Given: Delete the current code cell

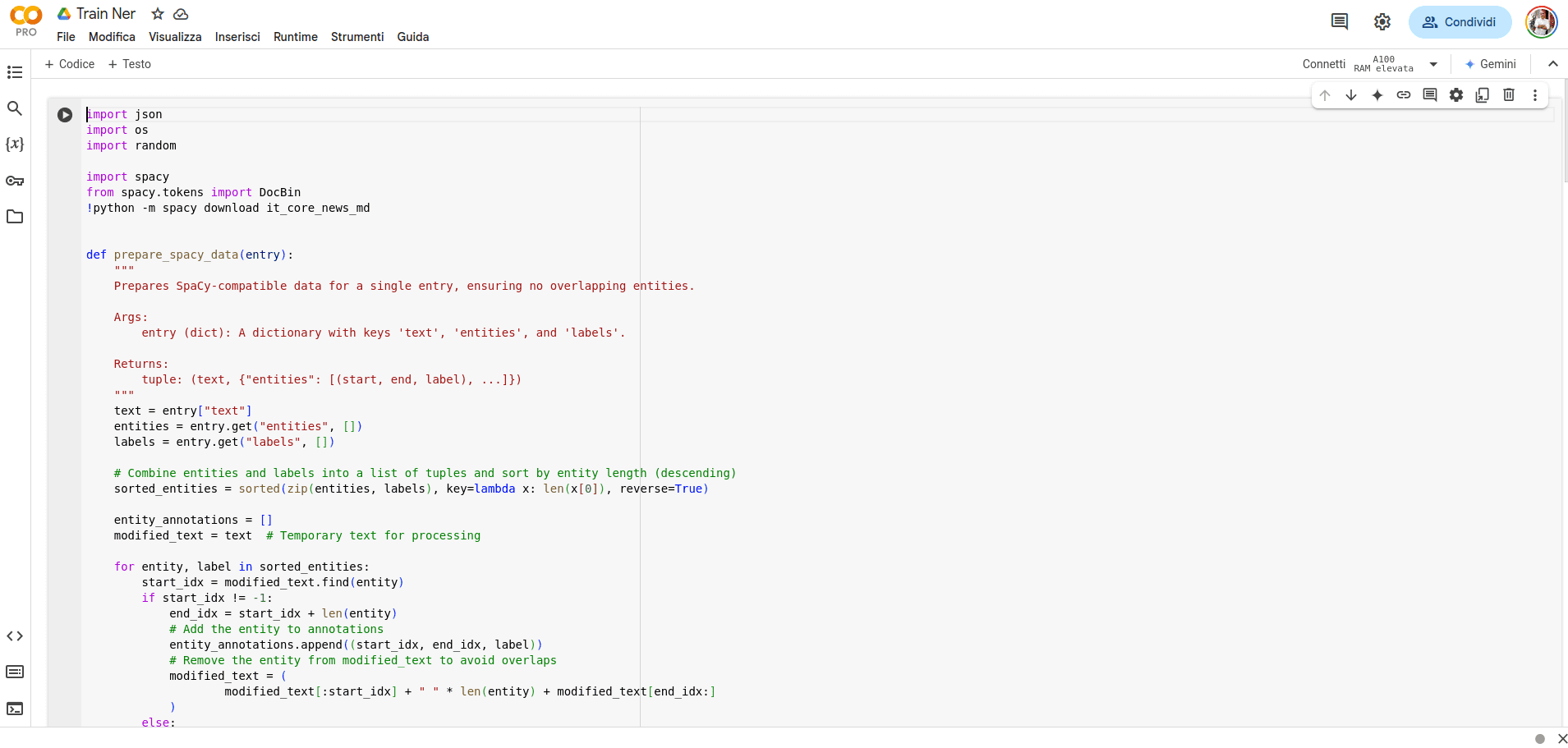Looking at the screenshot, I should click(x=1509, y=95).
